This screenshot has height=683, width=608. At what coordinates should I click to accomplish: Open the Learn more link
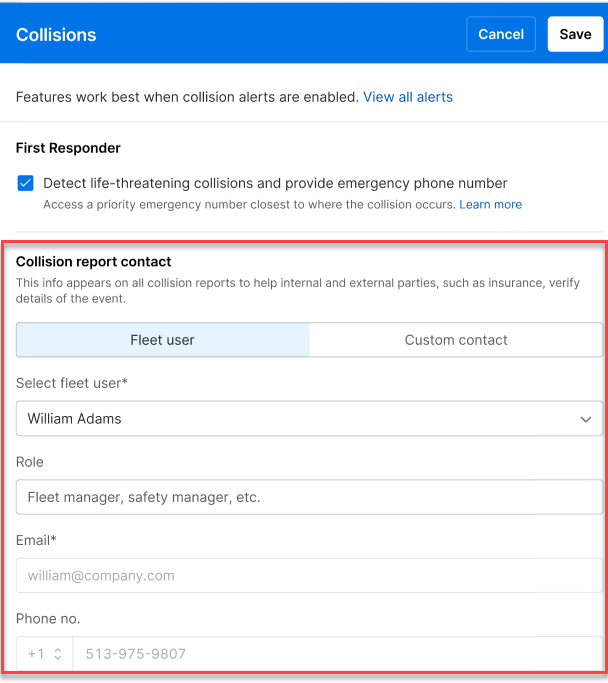(490, 204)
